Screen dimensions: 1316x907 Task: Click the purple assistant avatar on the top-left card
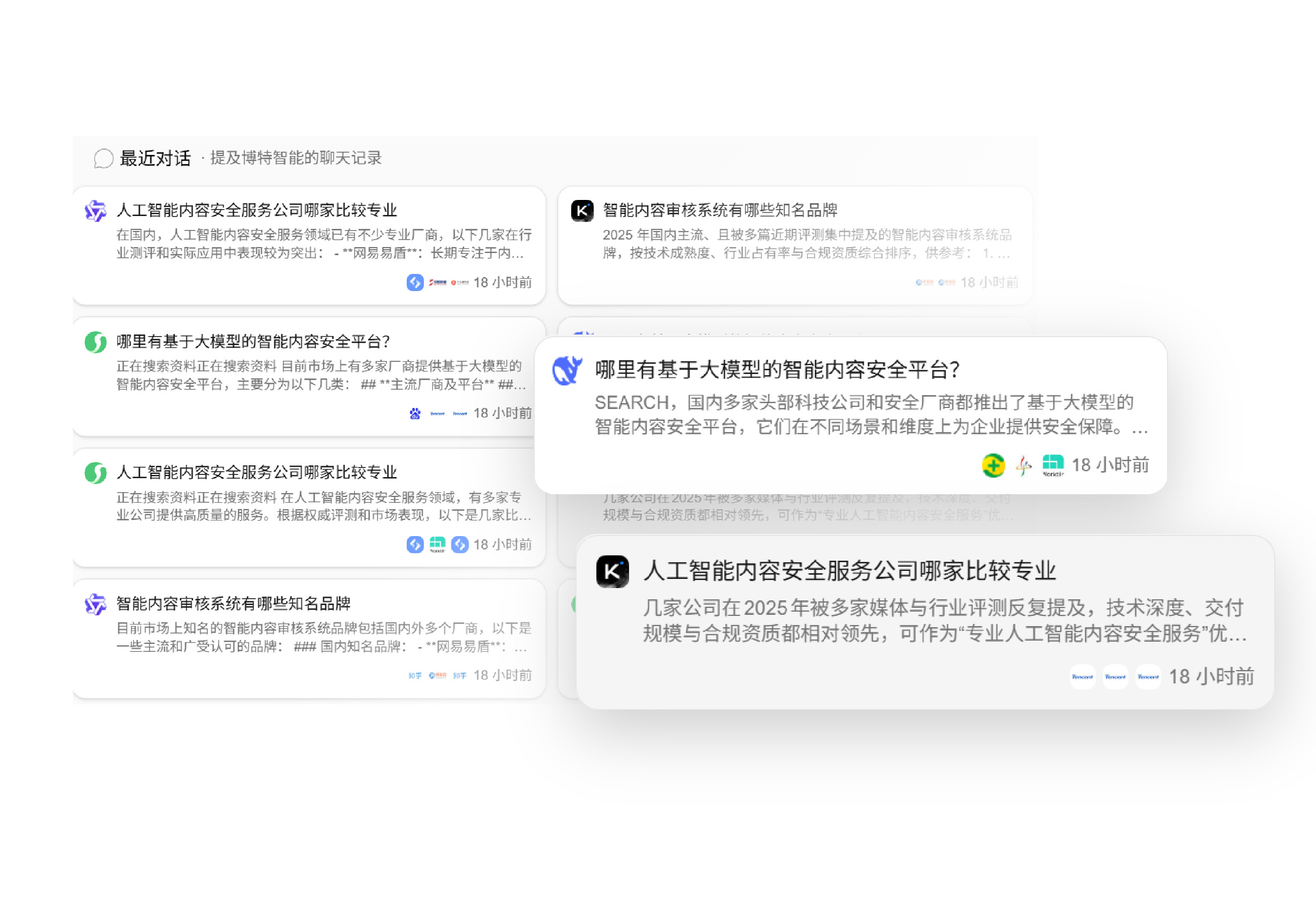96,211
